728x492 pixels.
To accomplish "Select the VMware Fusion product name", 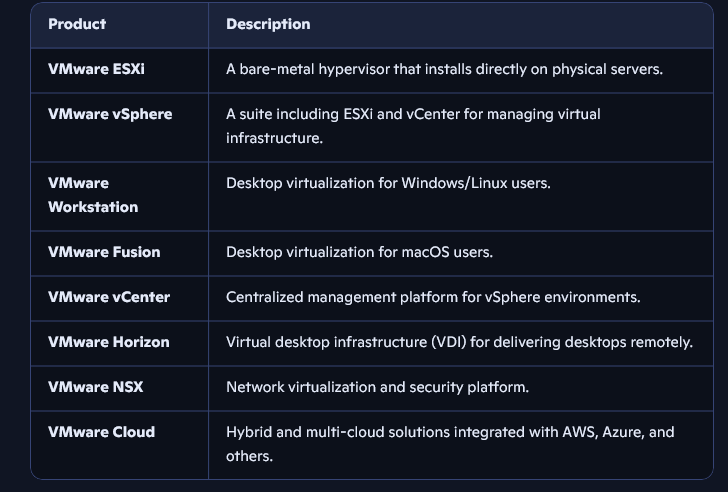I will point(104,252).
